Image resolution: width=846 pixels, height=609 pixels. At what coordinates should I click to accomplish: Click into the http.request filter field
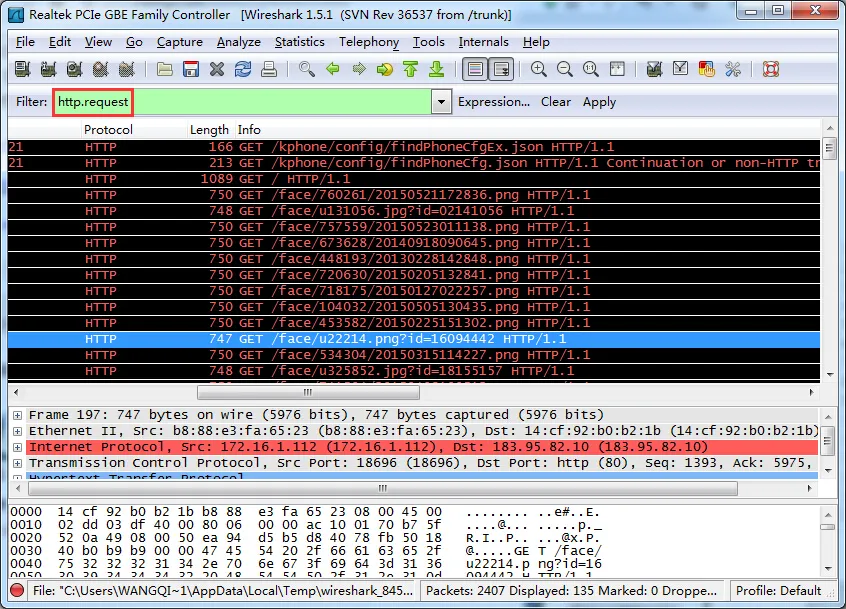(x=242, y=102)
